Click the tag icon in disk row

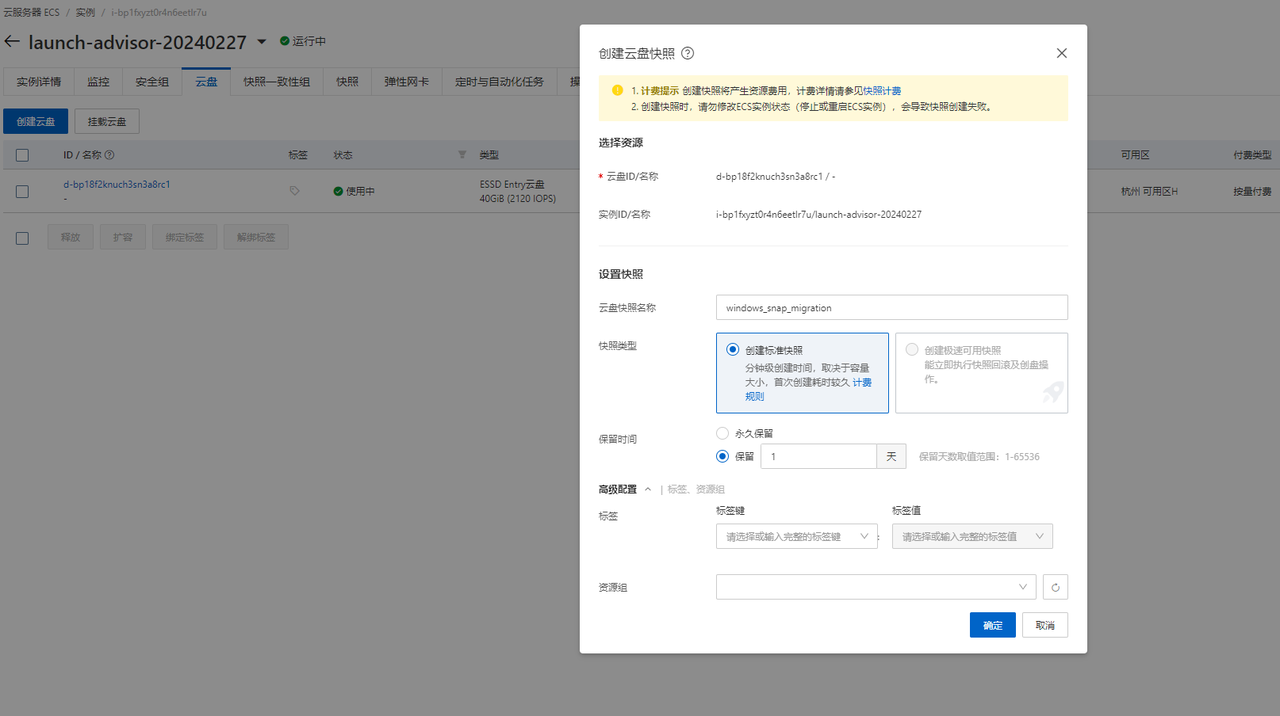pos(294,190)
